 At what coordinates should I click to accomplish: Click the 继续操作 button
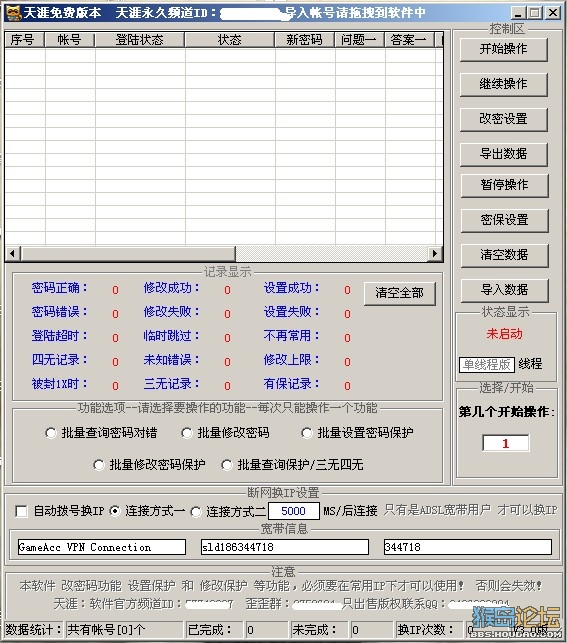[x=503, y=84]
